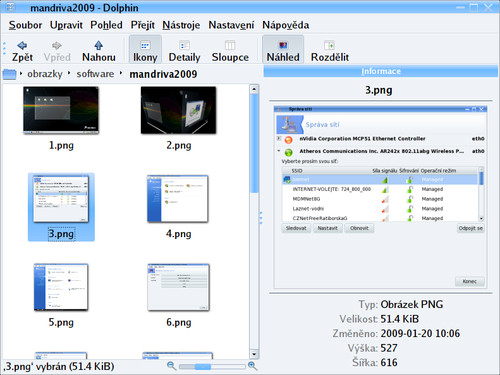This screenshot has height=375, width=500.
Task: Click the large 3.png preview image
Action: (x=380, y=197)
